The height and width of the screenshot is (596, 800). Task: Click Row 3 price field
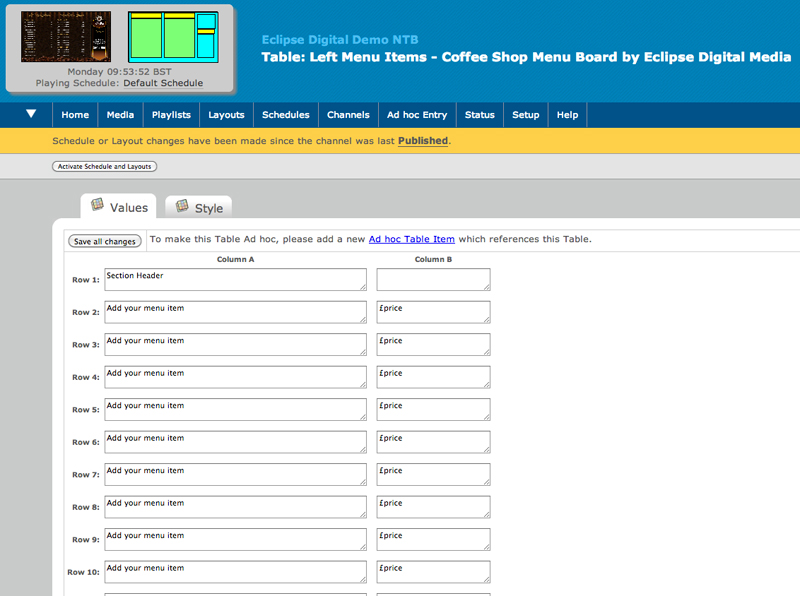click(x=434, y=344)
